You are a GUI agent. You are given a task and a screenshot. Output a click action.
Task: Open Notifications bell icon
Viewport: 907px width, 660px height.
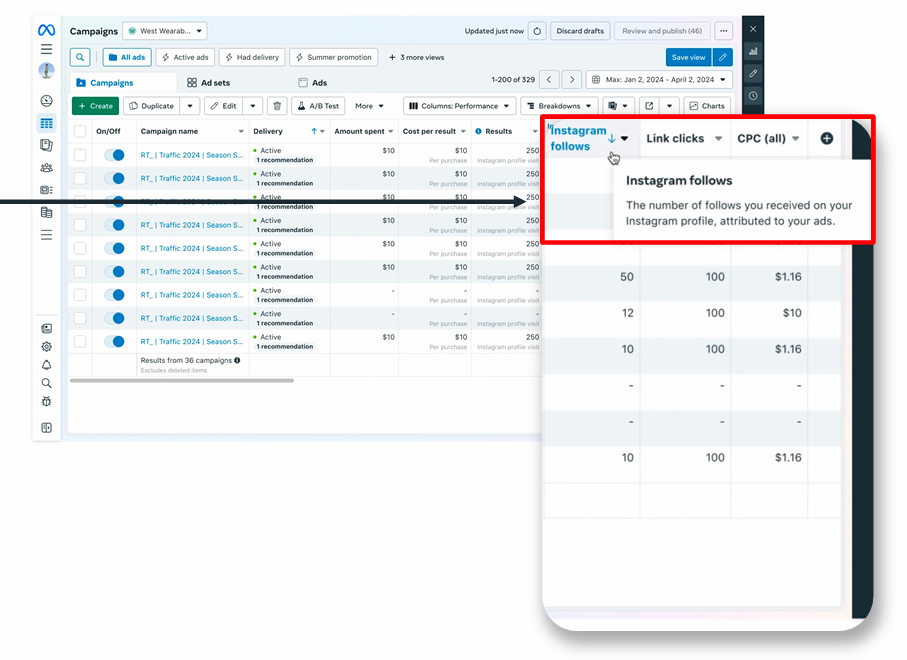[46, 365]
